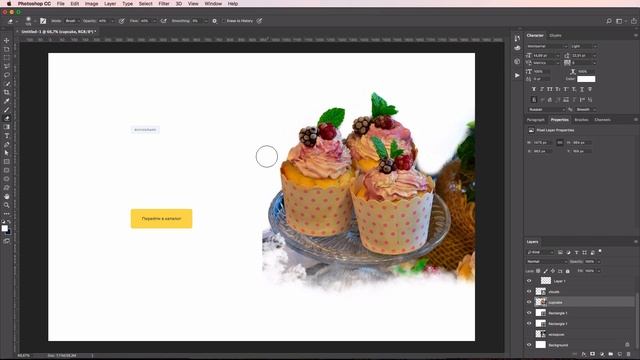Open layer filter Kind dropdown
The width and height of the screenshot is (640, 360).
pyautogui.click(x=540, y=253)
